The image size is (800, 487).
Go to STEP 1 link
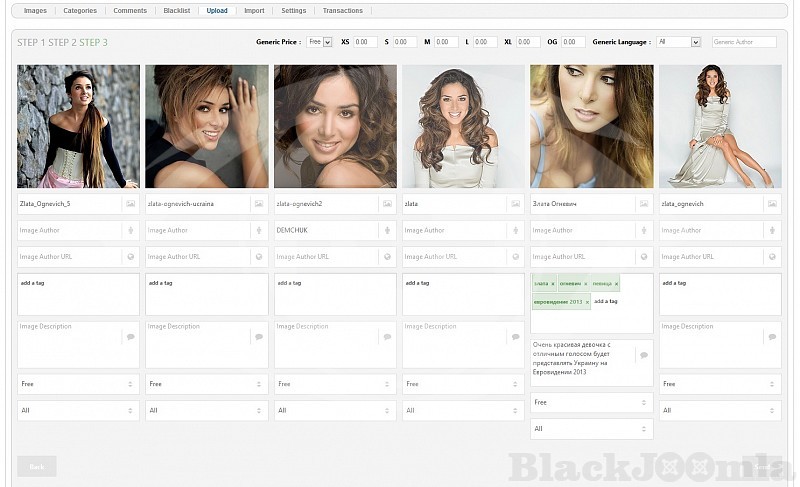click(30, 43)
